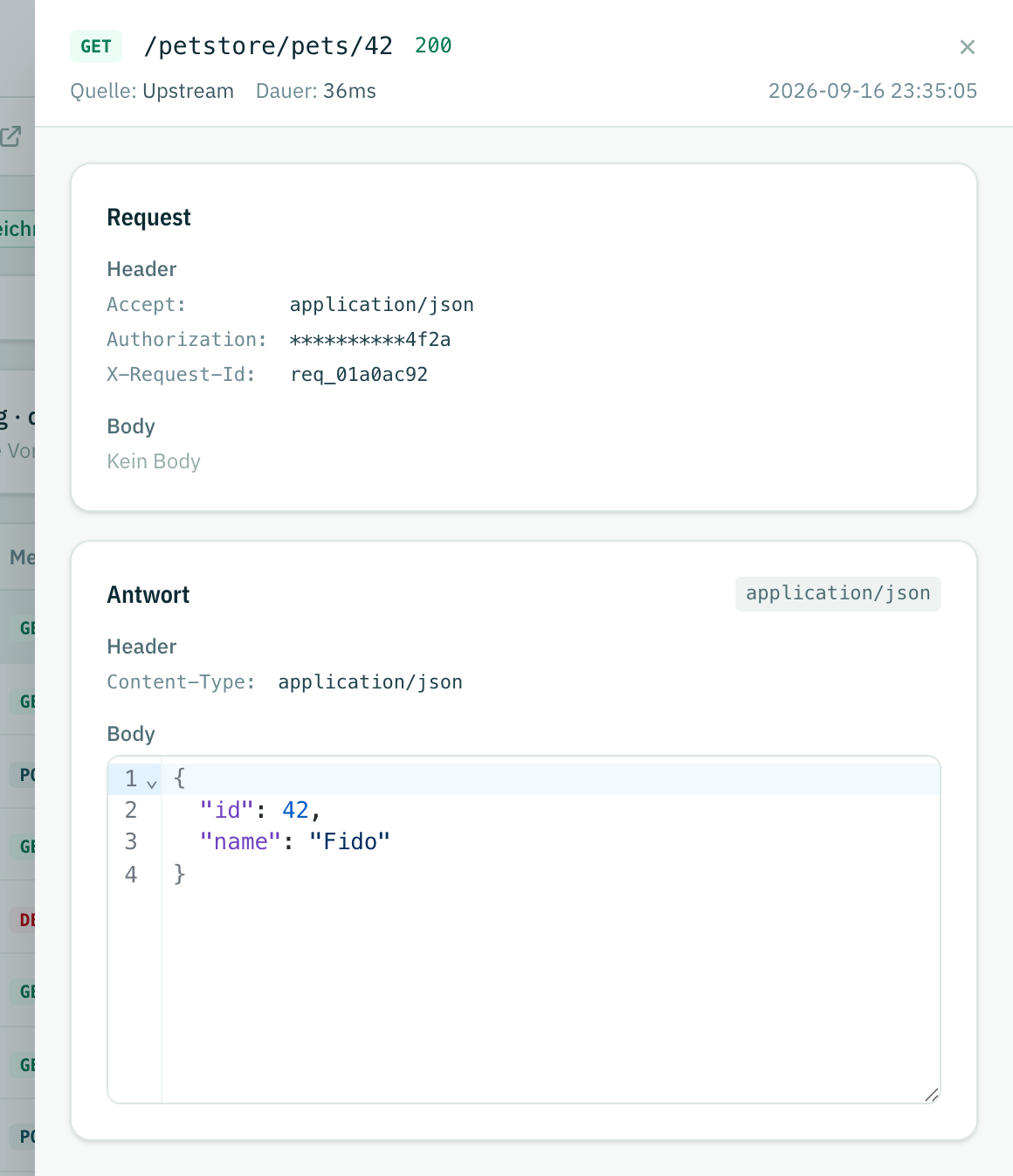Click the Request section heading
This screenshot has height=1176, width=1013.
(x=148, y=217)
